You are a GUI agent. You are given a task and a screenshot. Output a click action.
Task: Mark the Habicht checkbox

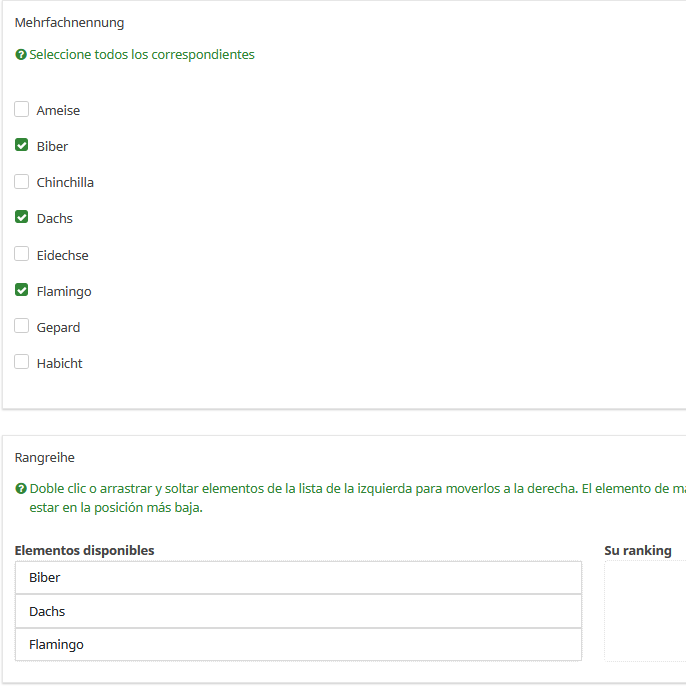[x=22, y=363]
